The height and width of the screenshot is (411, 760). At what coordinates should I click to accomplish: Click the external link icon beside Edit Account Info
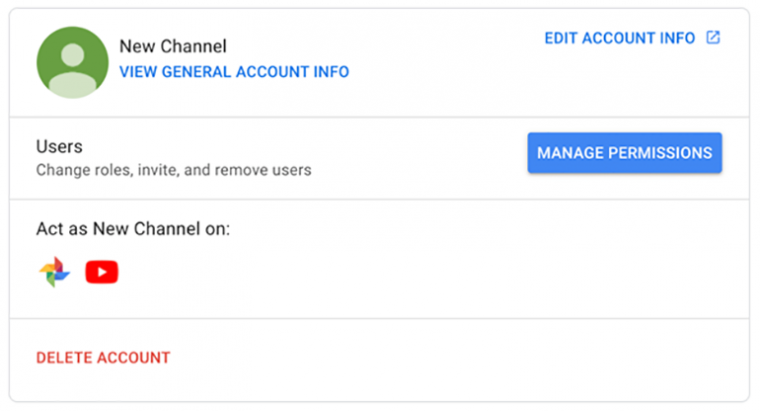pyautogui.click(x=713, y=37)
